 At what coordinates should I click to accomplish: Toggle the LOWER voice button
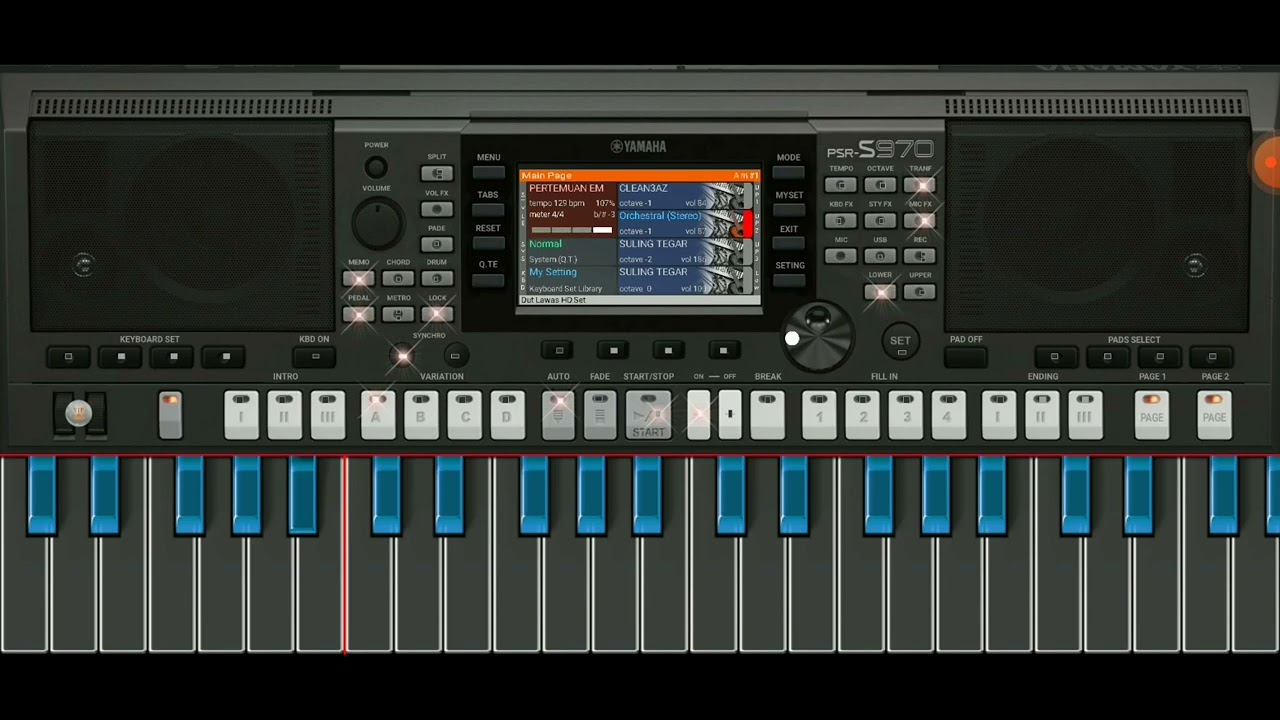[880, 292]
